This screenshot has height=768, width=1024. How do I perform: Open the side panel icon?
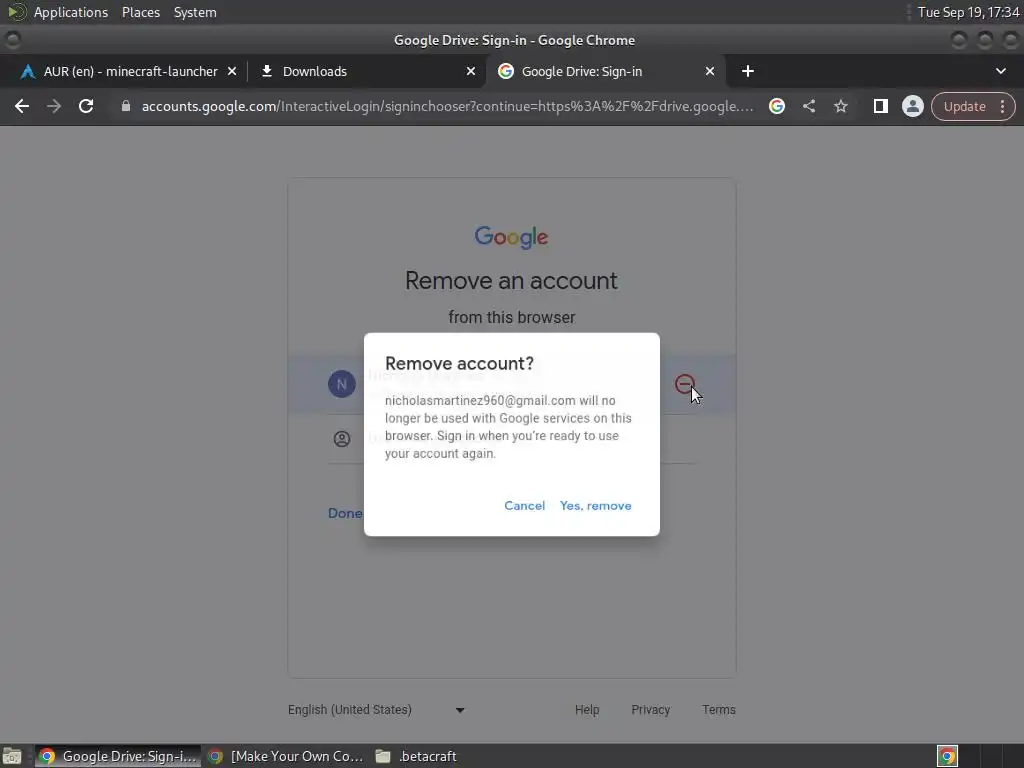[880, 106]
